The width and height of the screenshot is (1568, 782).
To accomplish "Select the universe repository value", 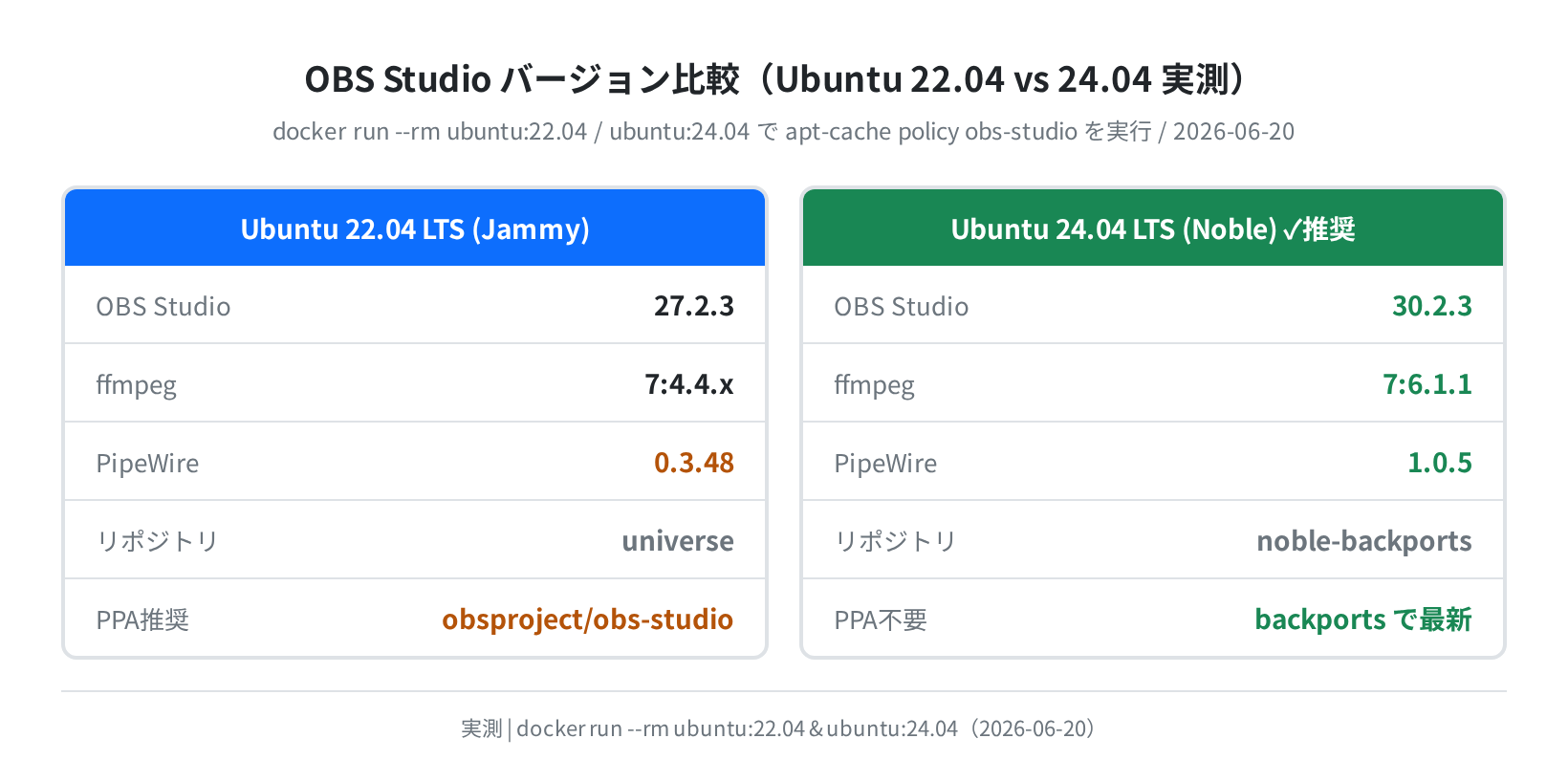I will (678, 541).
